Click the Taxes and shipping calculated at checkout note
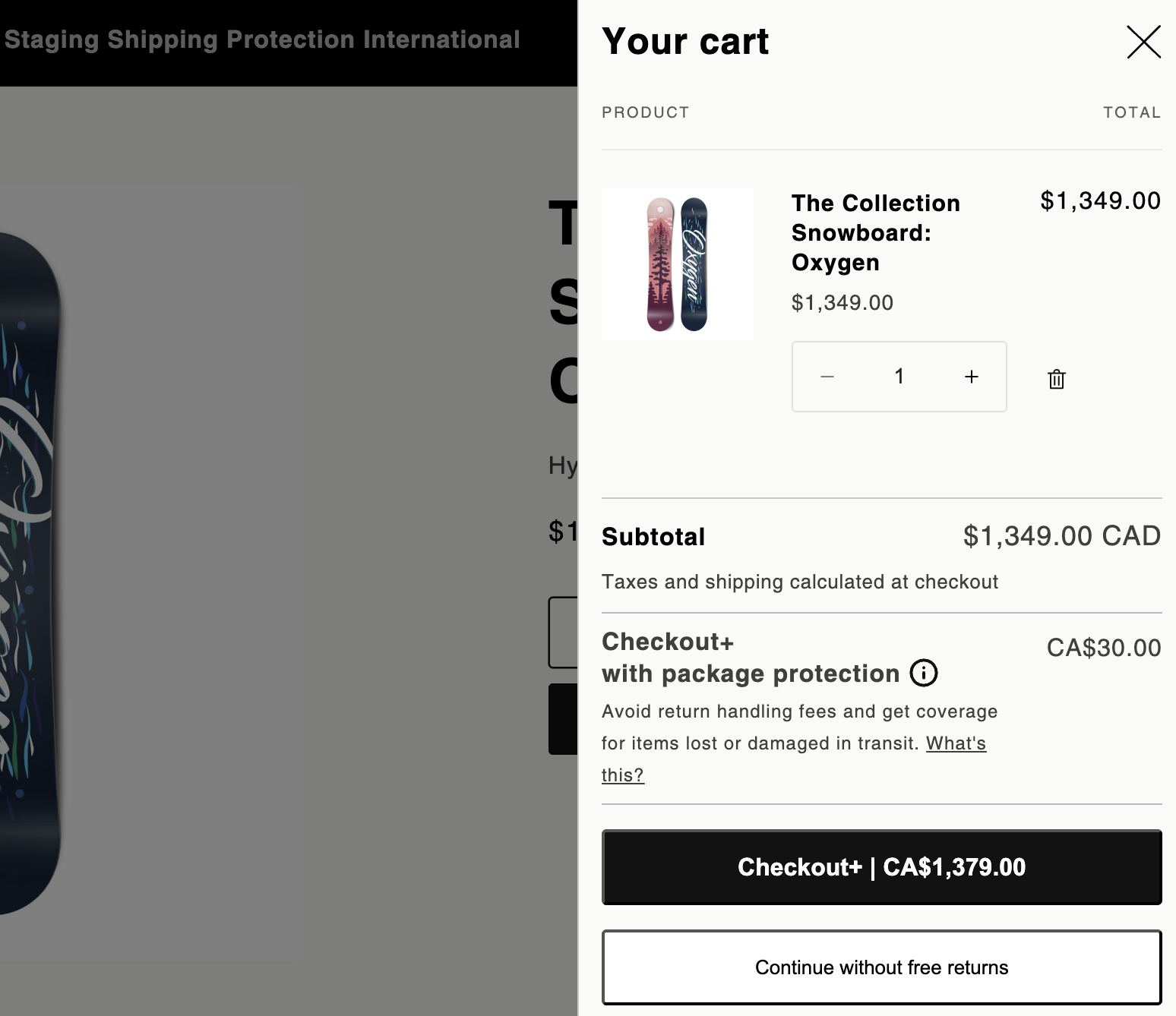 pyautogui.click(x=799, y=582)
